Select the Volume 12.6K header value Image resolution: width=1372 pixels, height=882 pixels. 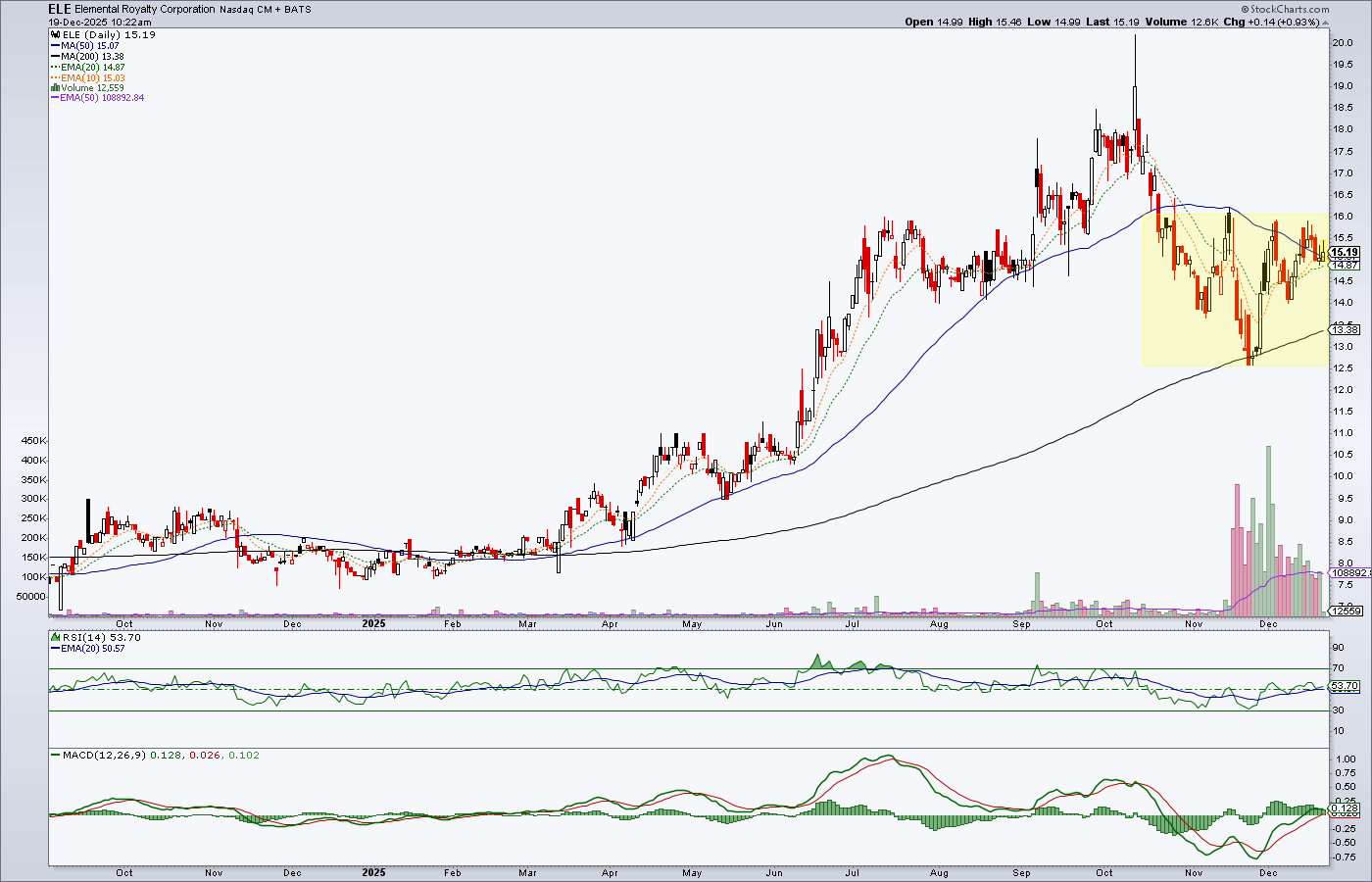click(1182, 22)
